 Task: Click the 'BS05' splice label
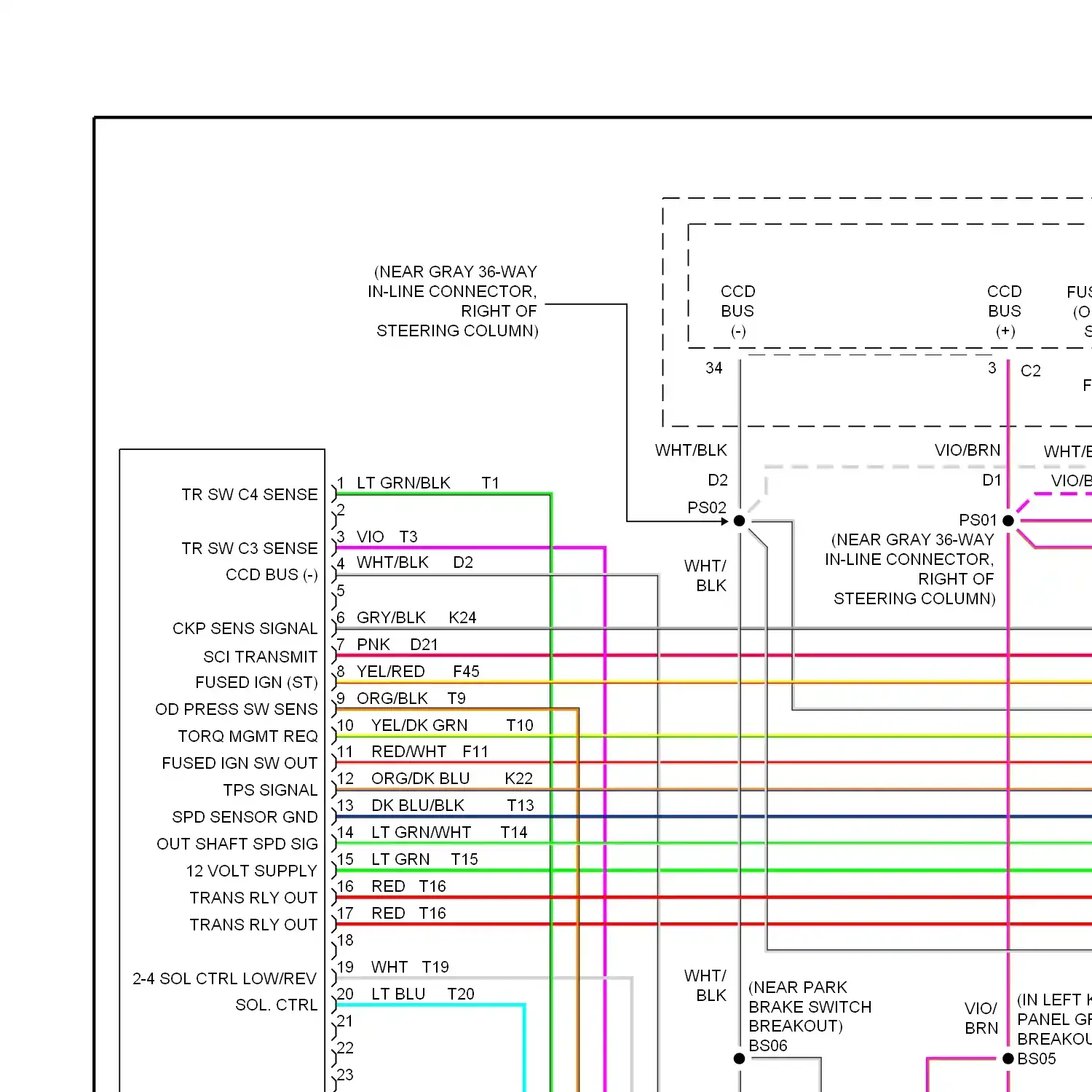click(1037, 1059)
